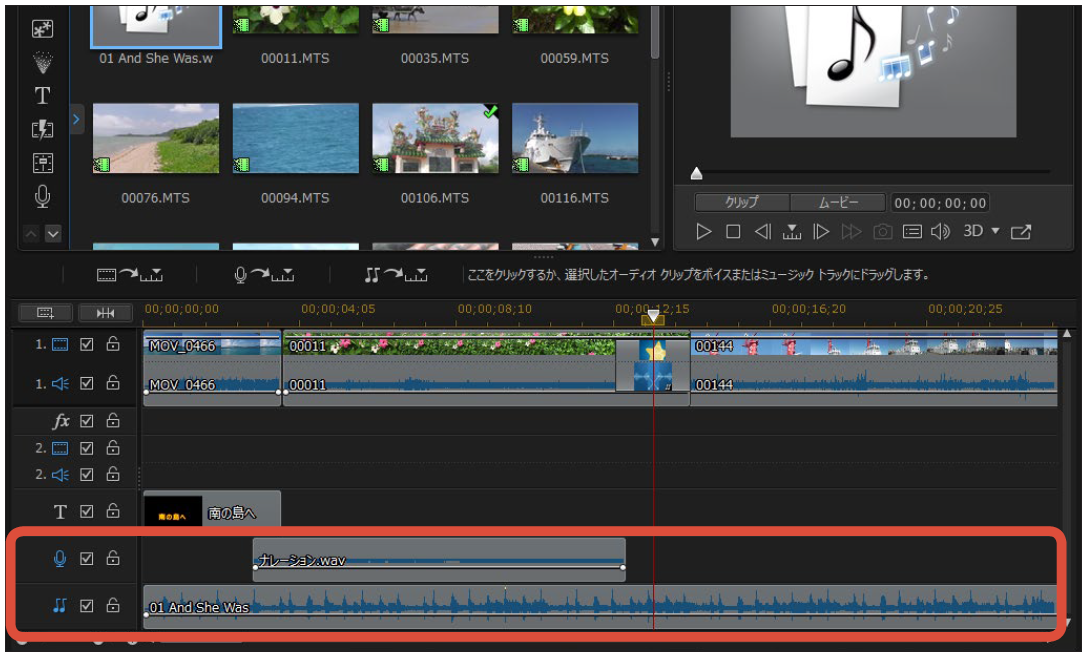
Task: Switch preview to ムービー mode
Action: tap(838, 202)
